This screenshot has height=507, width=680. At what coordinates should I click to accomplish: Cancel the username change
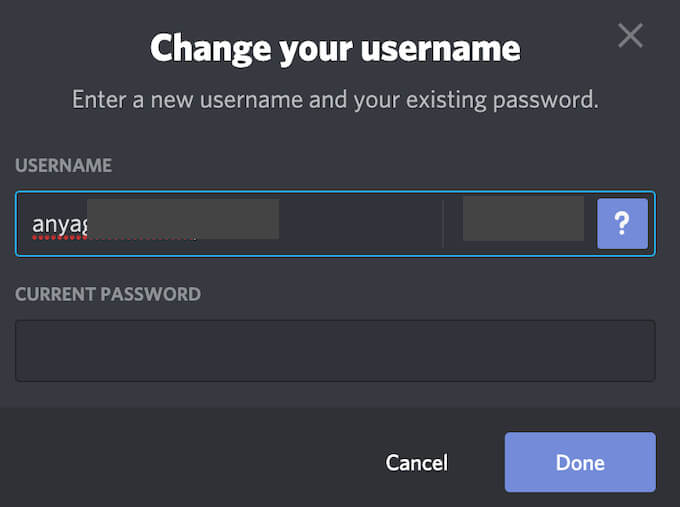pos(416,462)
